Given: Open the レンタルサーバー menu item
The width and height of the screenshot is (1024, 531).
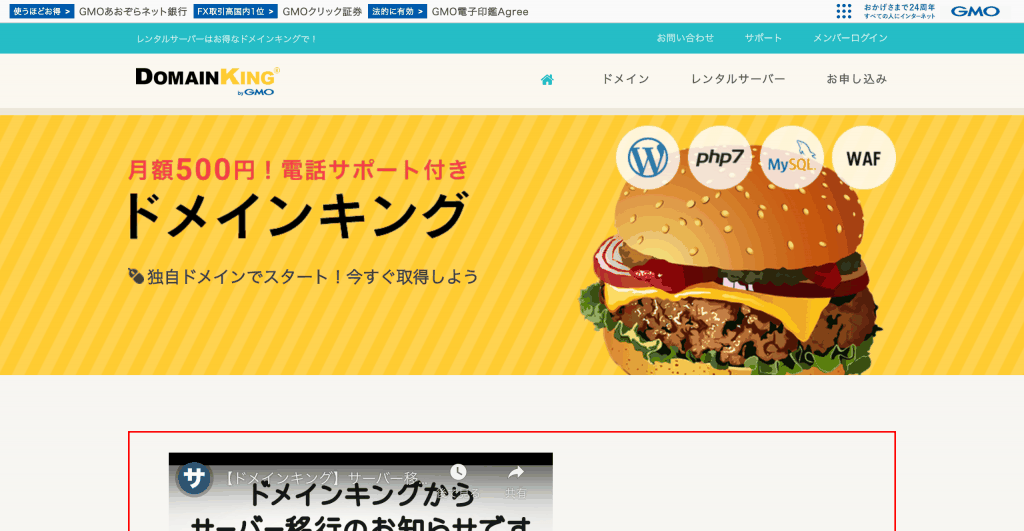Looking at the screenshot, I should click(x=738, y=79).
